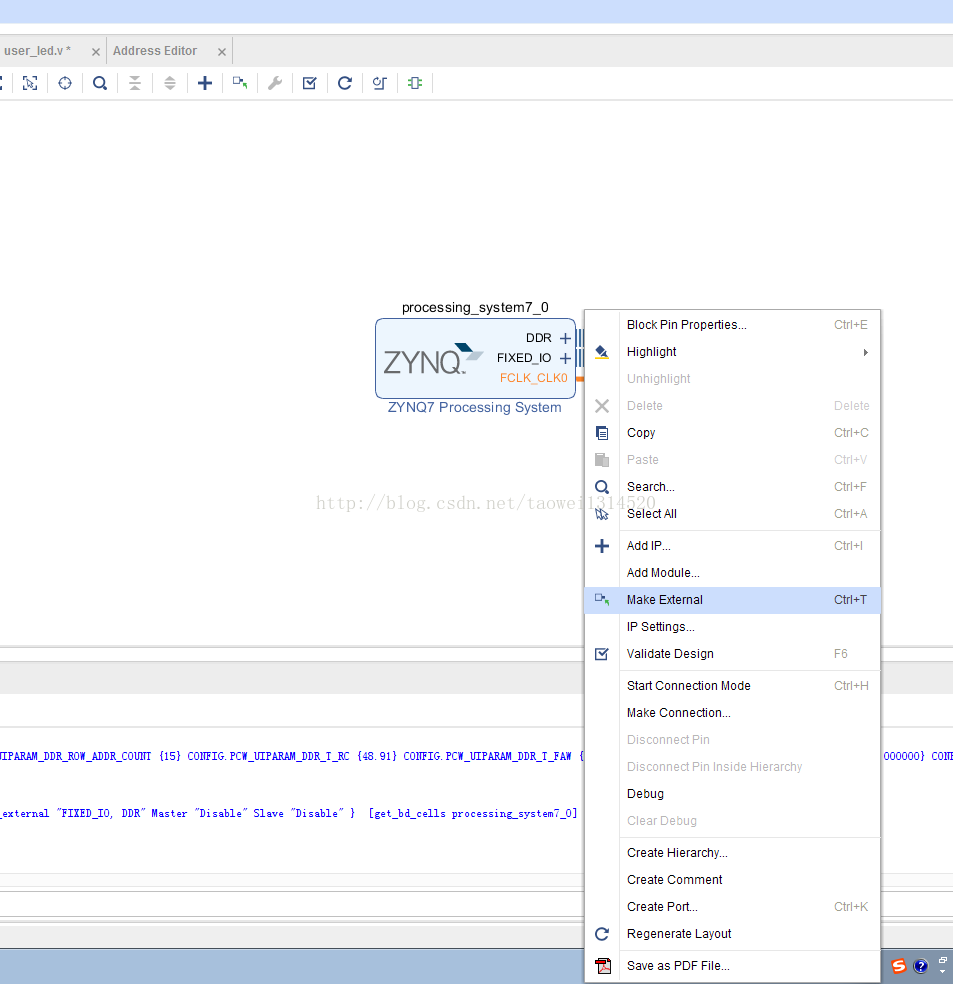Select the FCLK_CLK0 pin label
This screenshot has width=953, height=984.
tap(533, 378)
